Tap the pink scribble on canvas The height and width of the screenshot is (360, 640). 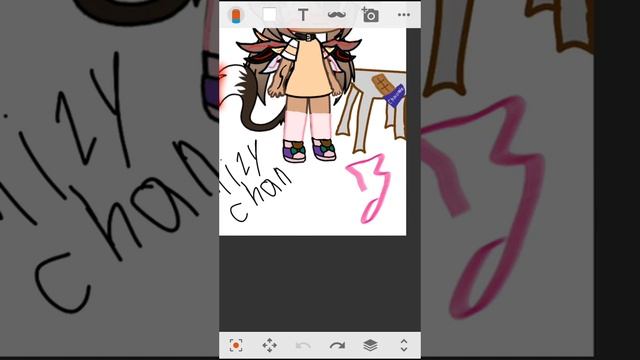tap(369, 188)
